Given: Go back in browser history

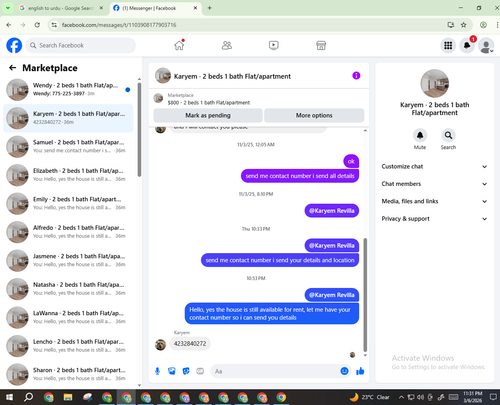Looking at the screenshot, I should (9, 25).
